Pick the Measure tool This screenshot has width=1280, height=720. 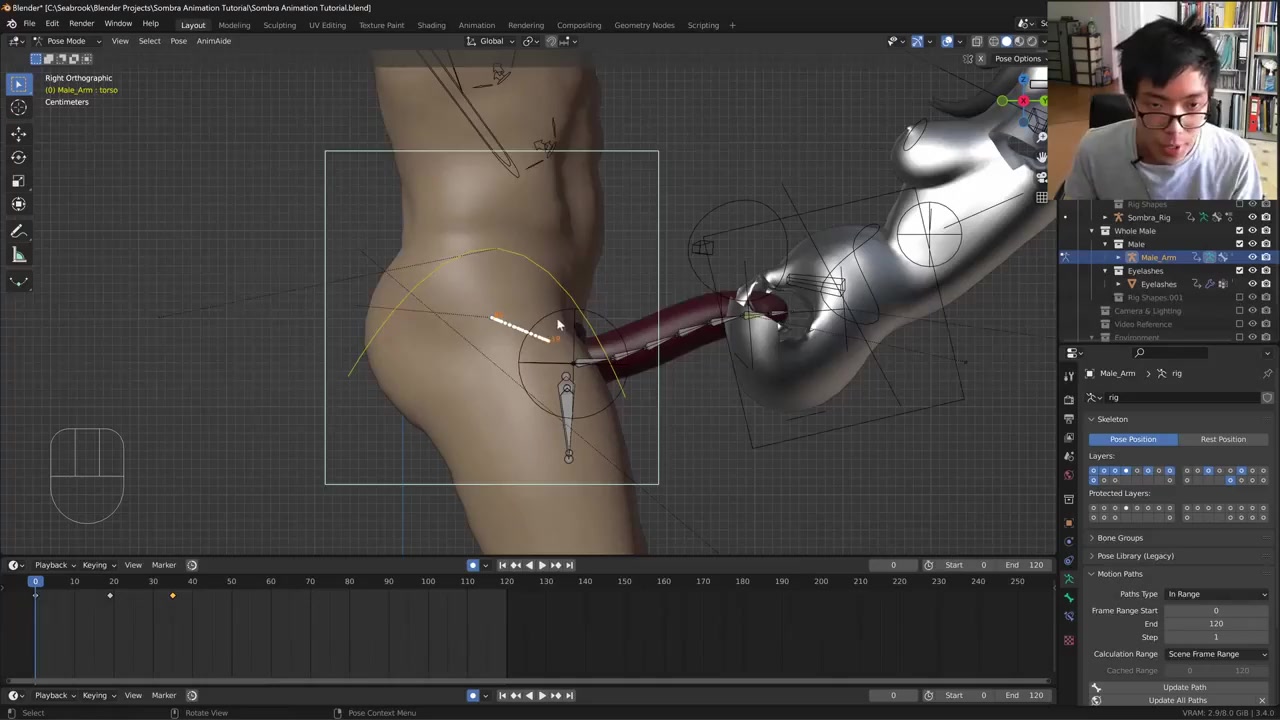(18, 256)
